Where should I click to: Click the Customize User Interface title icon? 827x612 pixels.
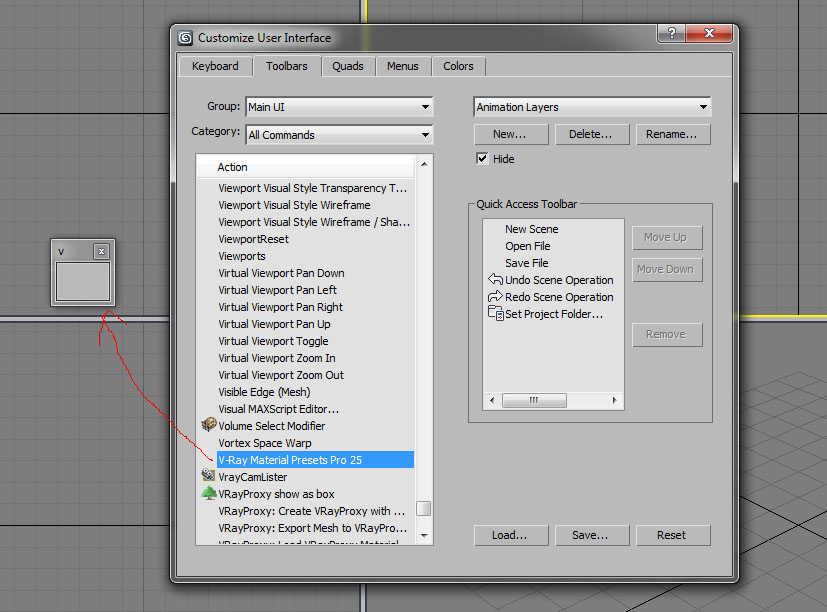[185, 38]
